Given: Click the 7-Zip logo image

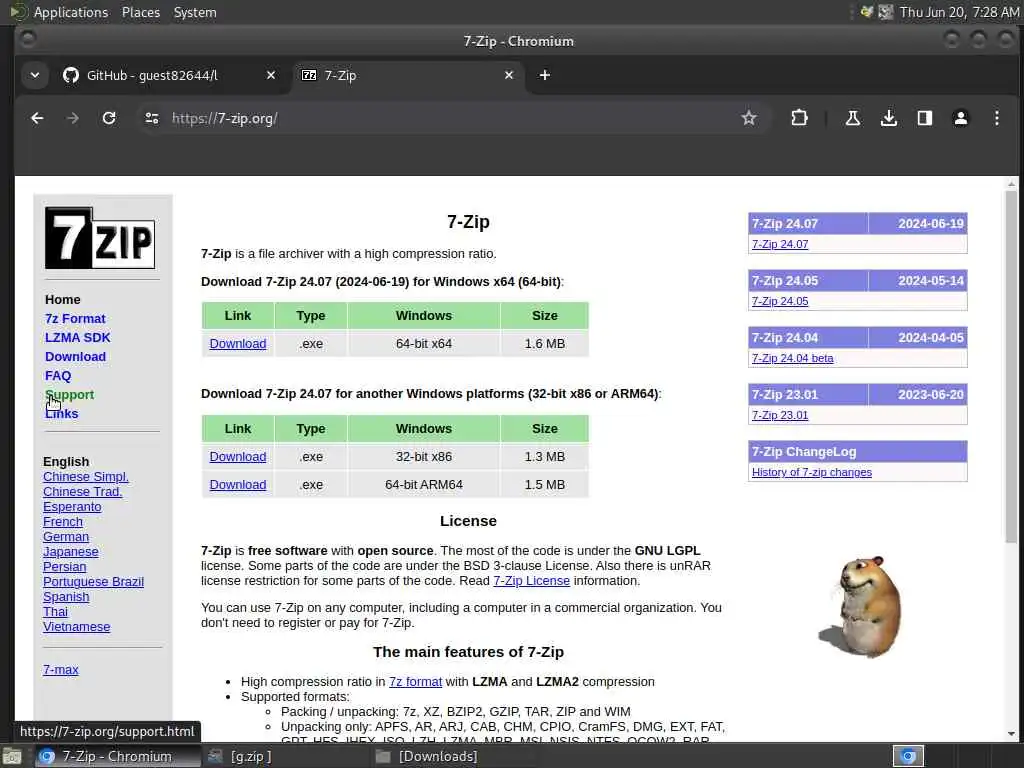Looking at the screenshot, I should coord(100,238).
